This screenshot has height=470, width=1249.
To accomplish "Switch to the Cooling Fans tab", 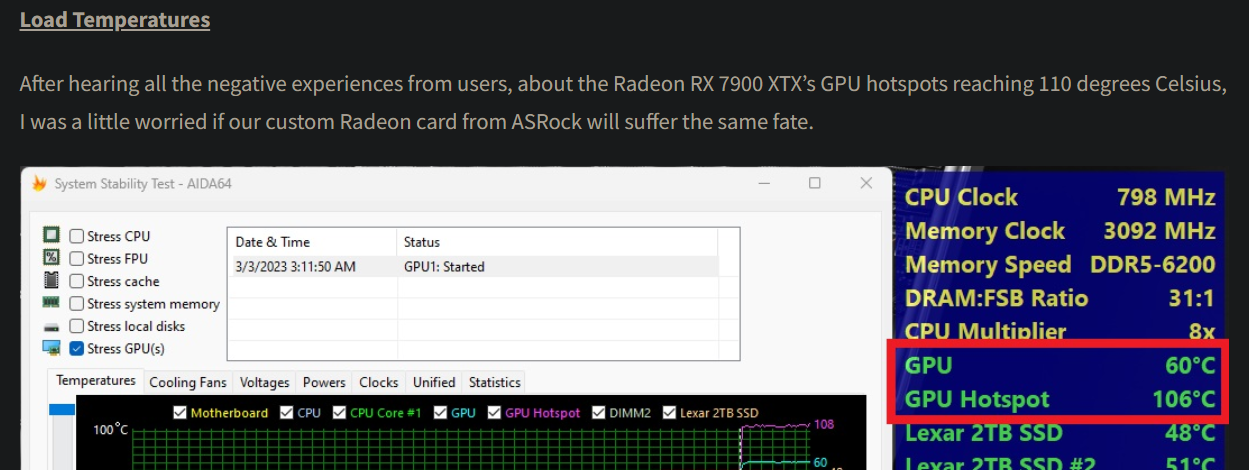I will click(189, 382).
